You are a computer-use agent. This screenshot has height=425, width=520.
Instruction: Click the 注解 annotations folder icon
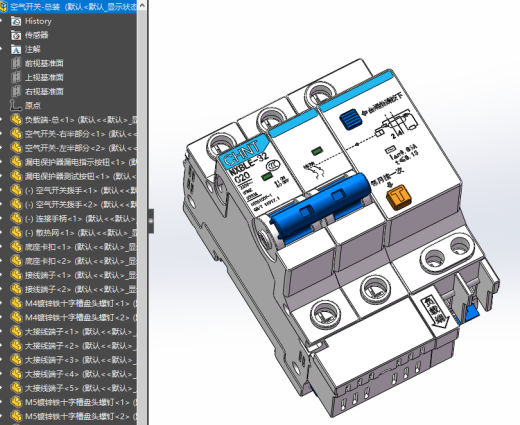(x=16, y=49)
